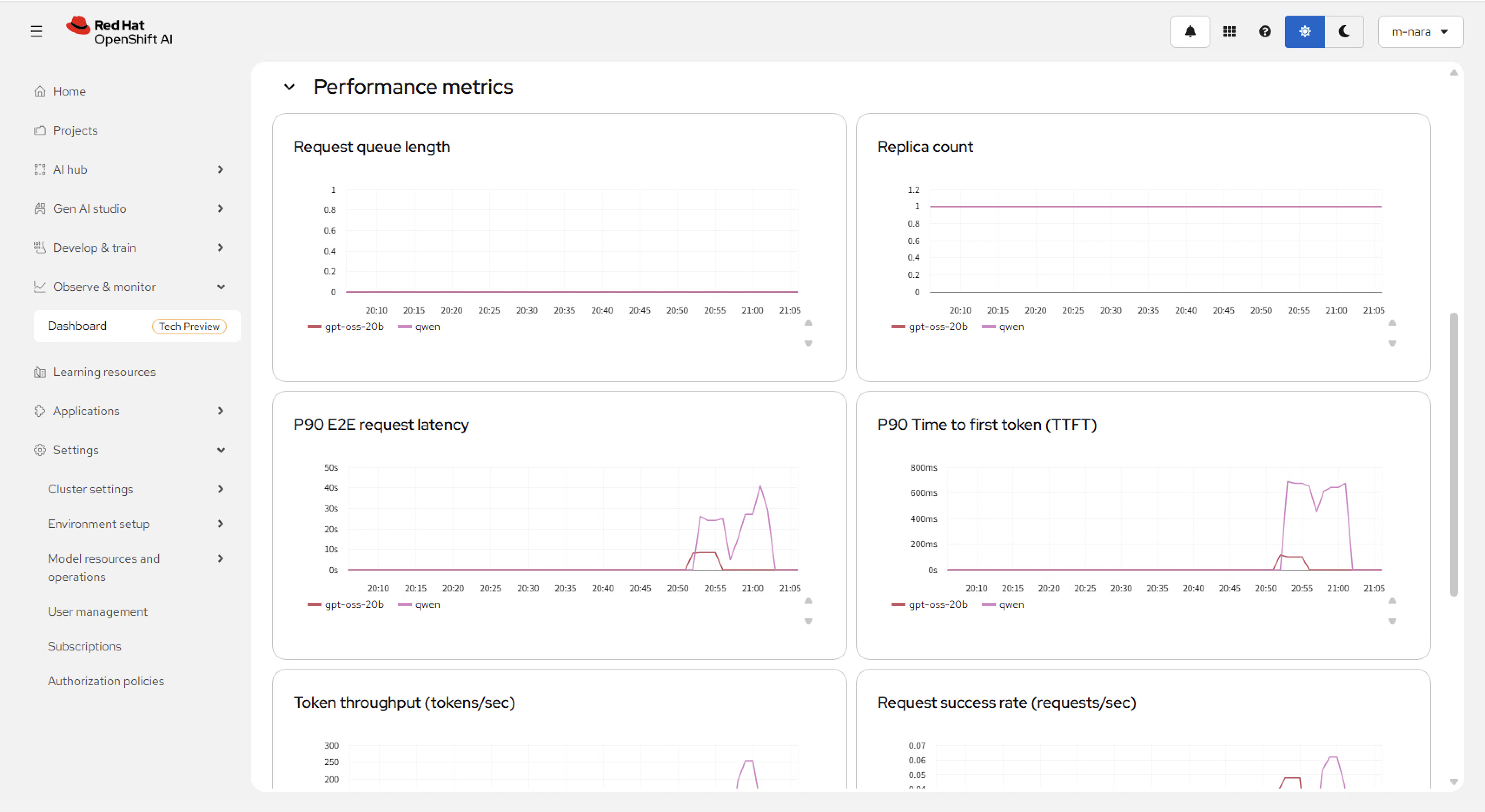1485x812 pixels.
Task: Toggle qwen series in Replica count
Action: [x=1003, y=327]
